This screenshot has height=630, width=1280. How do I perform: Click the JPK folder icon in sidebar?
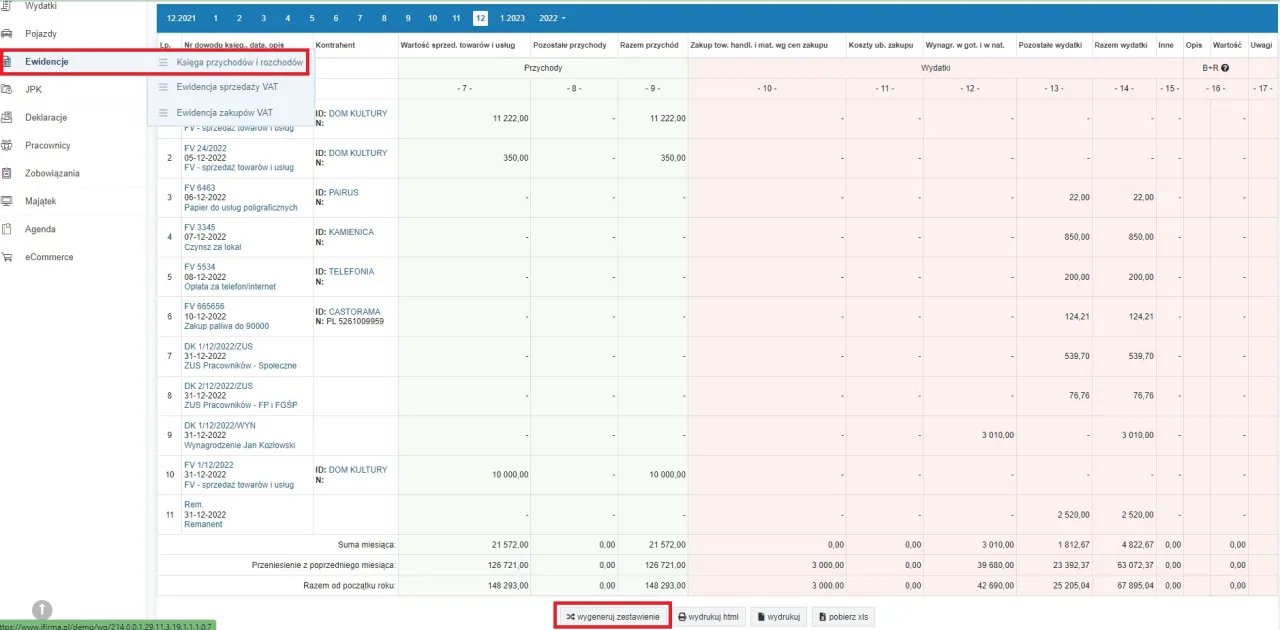point(7,90)
